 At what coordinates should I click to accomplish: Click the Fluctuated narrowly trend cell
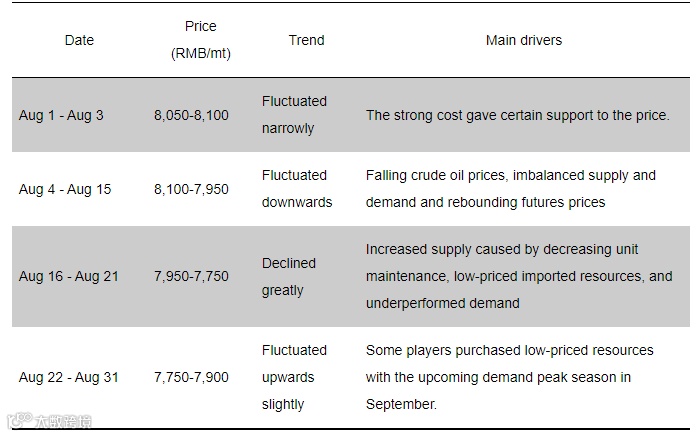[x=294, y=115]
